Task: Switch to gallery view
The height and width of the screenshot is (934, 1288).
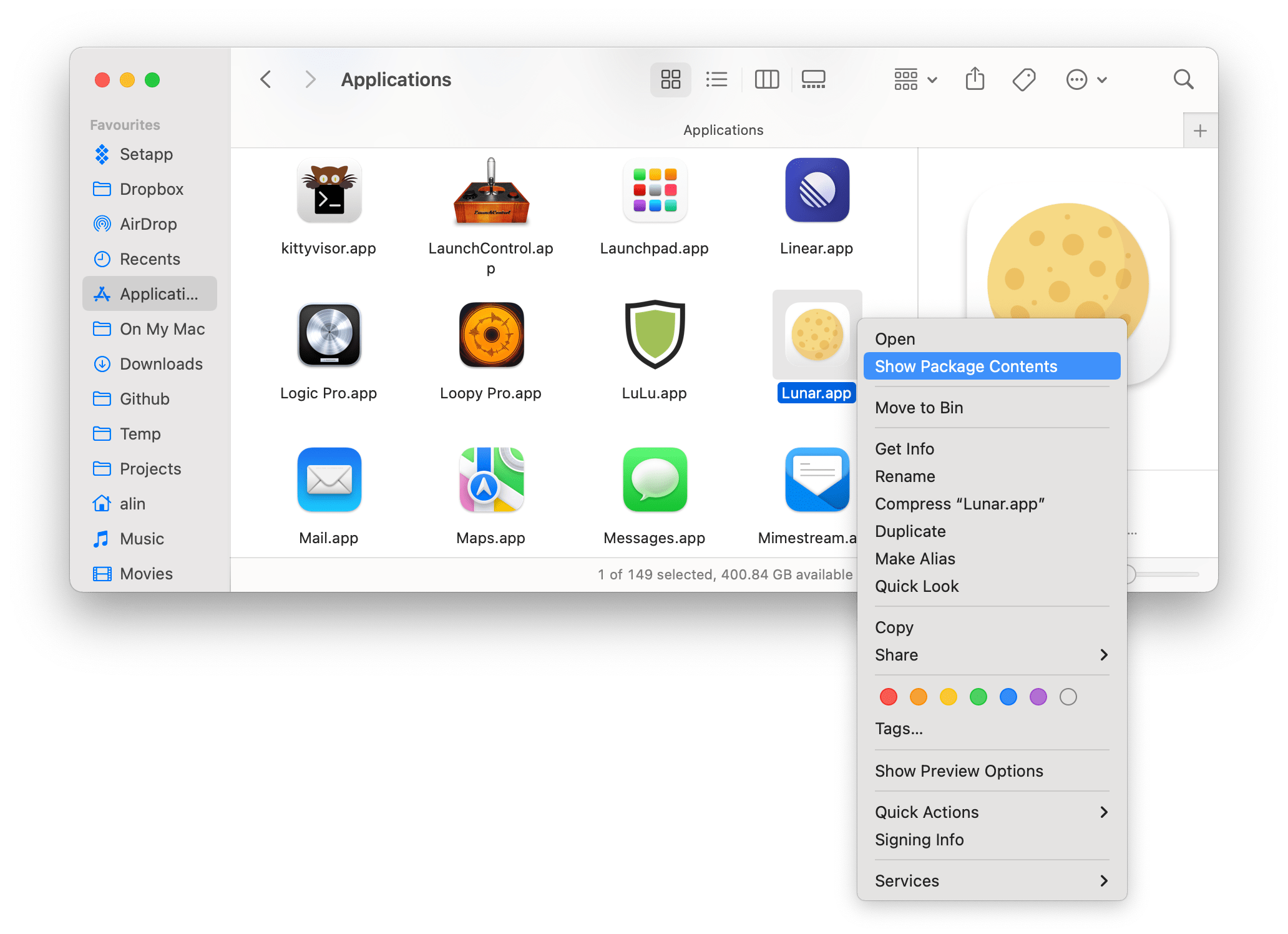Action: click(814, 80)
